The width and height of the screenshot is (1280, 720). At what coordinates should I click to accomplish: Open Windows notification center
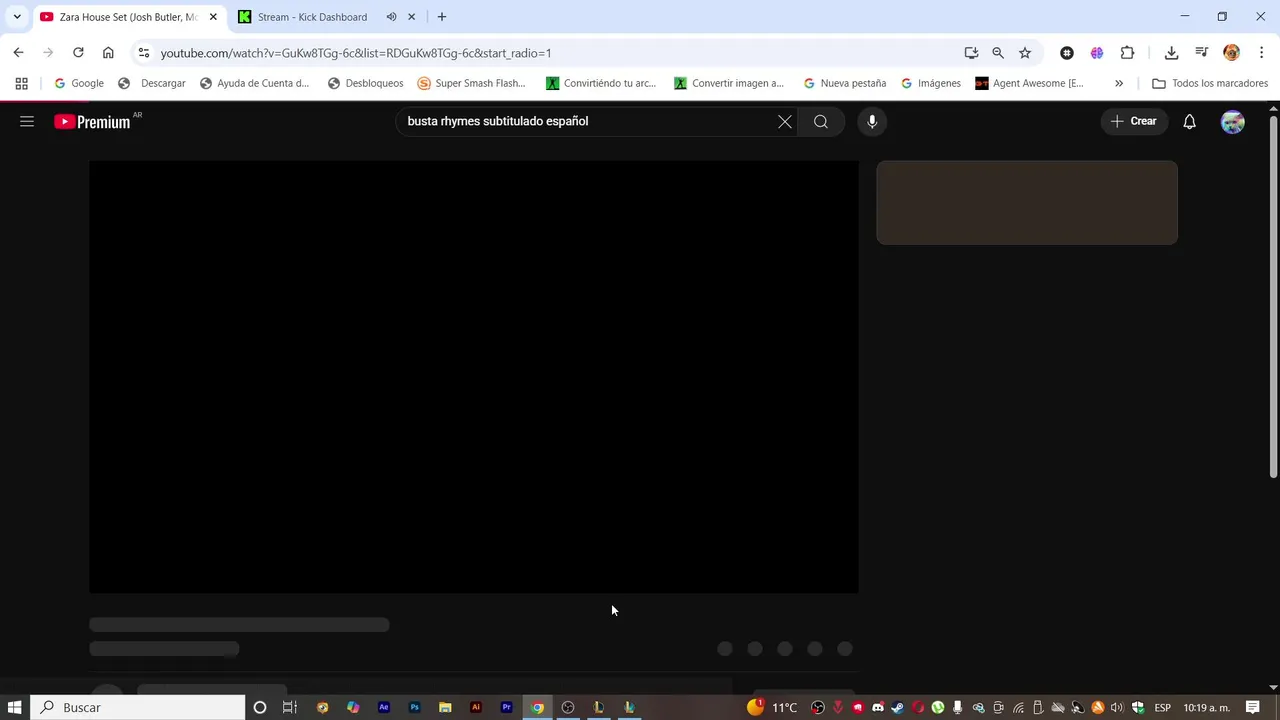click(x=1252, y=707)
